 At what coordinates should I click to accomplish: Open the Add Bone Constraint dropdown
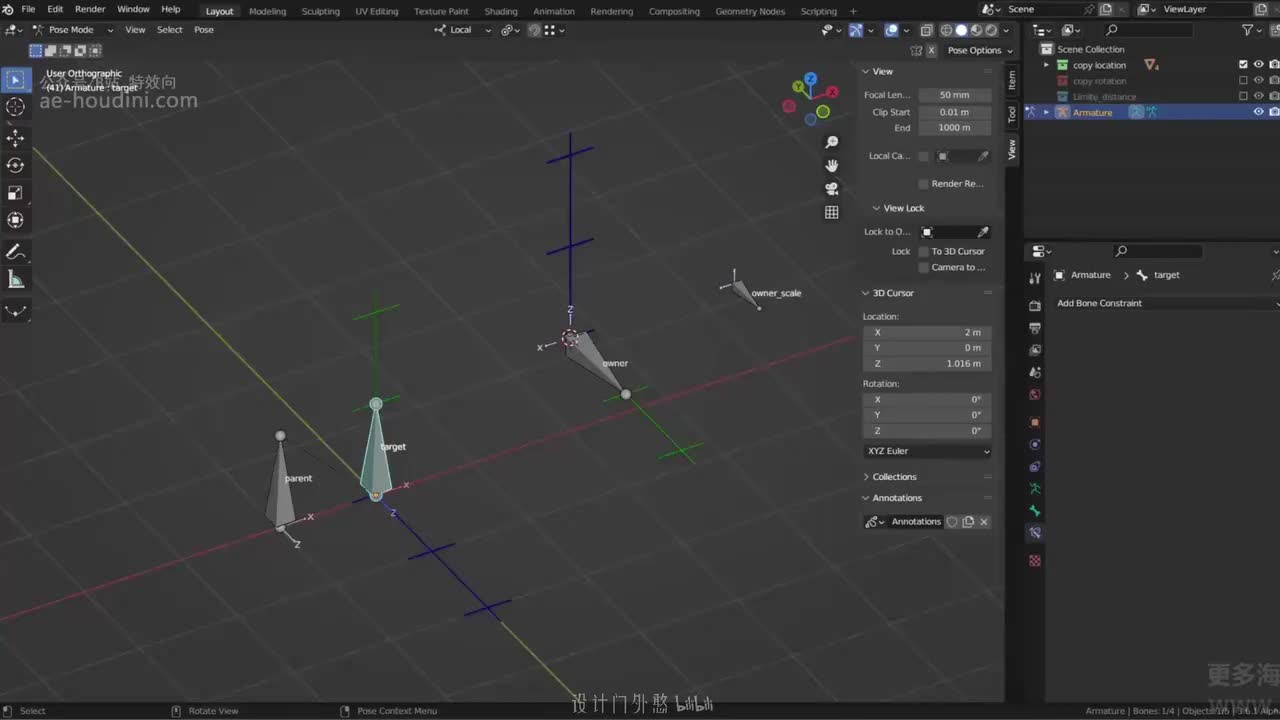[x=1165, y=303]
